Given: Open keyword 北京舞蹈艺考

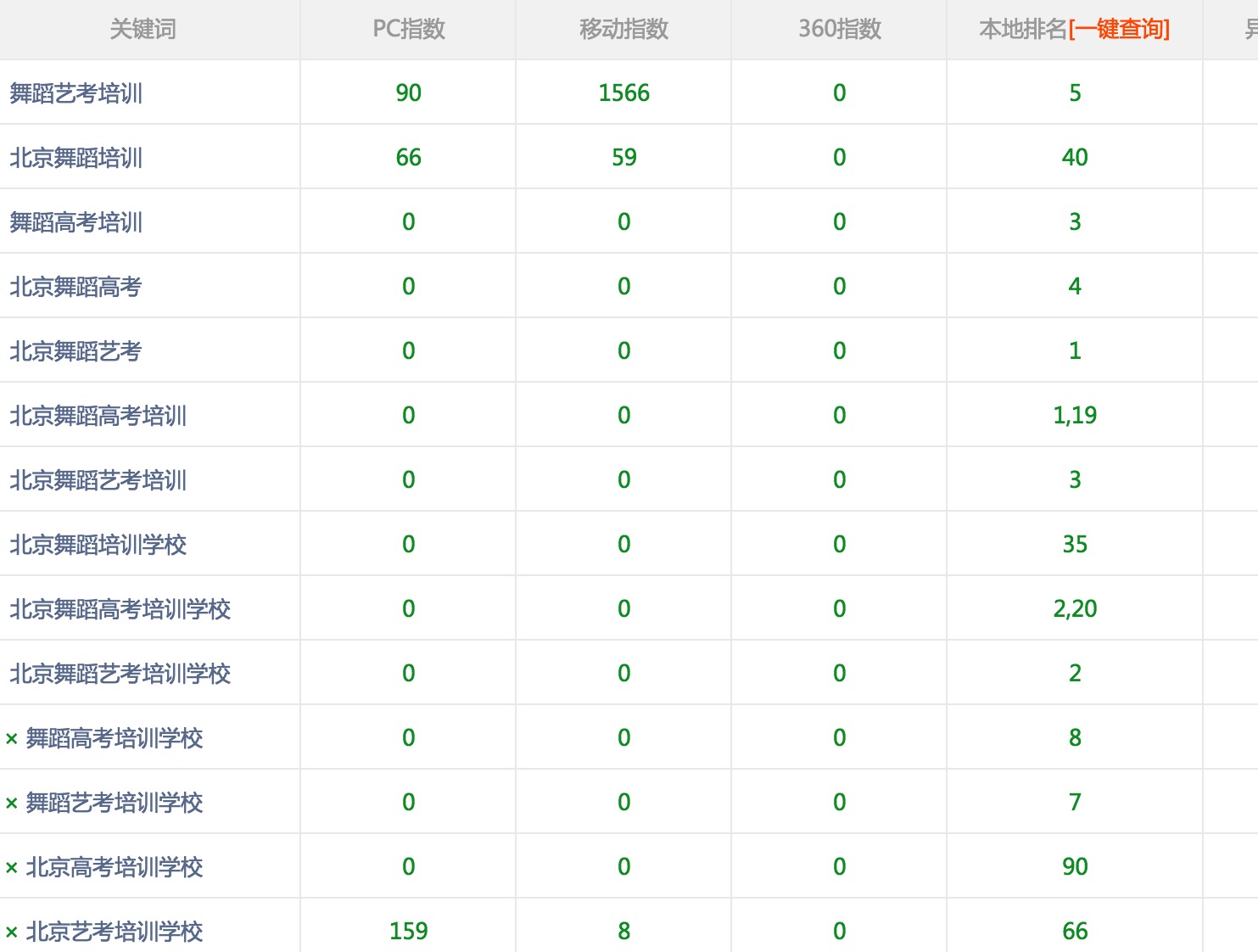Looking at the screenshot, I should click(x=75, y=351).
